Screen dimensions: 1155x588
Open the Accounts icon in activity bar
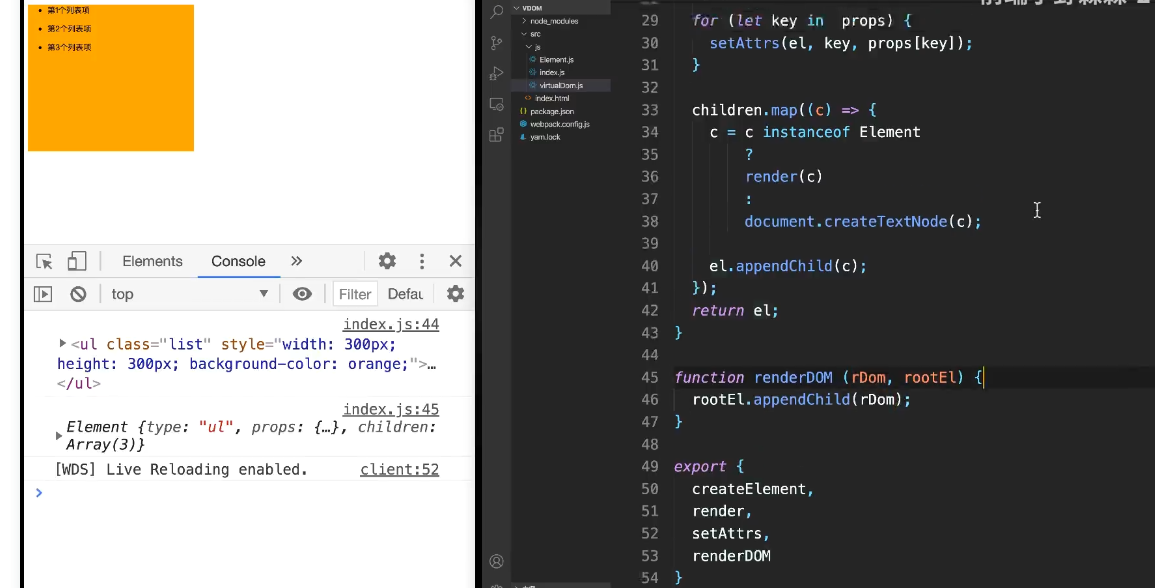496,561
